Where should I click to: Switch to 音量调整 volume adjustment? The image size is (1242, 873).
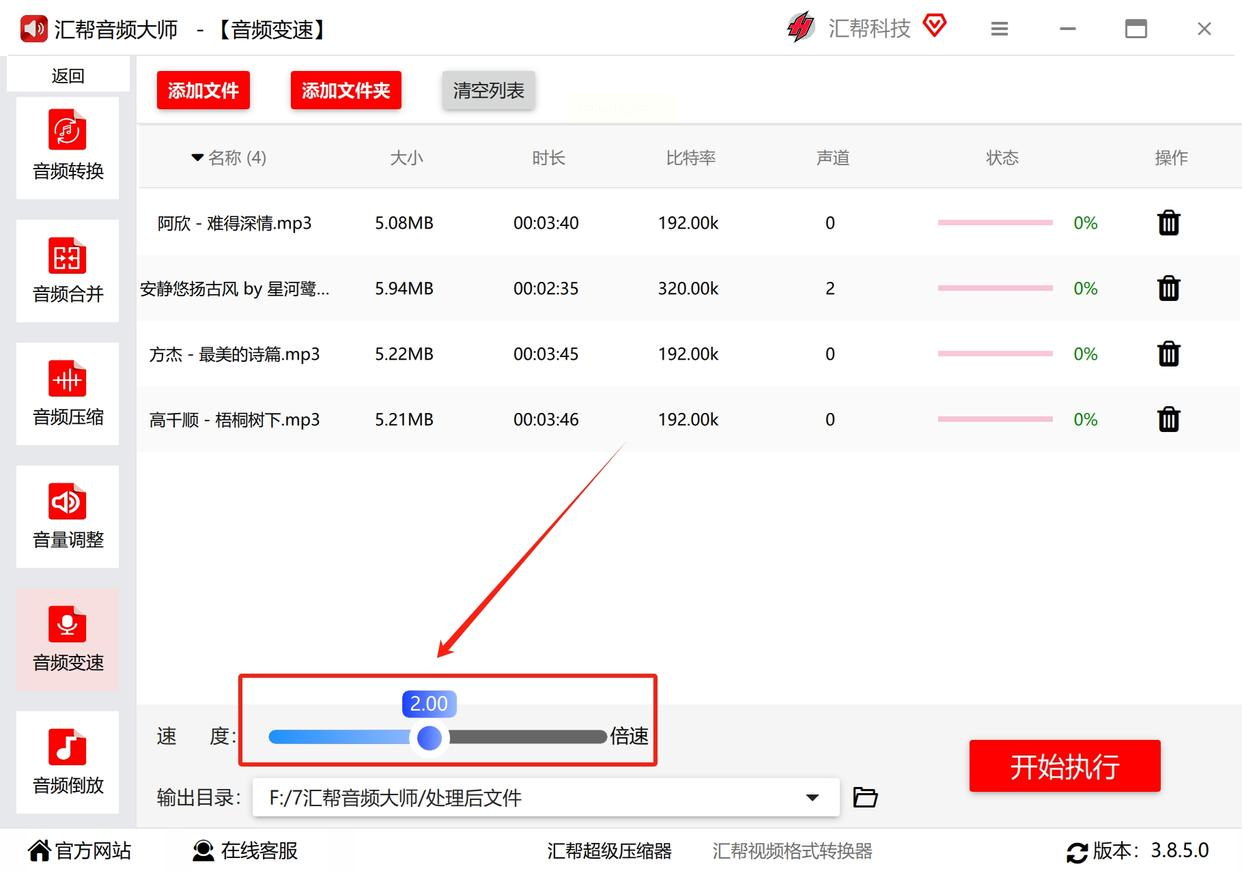(68, 516)
